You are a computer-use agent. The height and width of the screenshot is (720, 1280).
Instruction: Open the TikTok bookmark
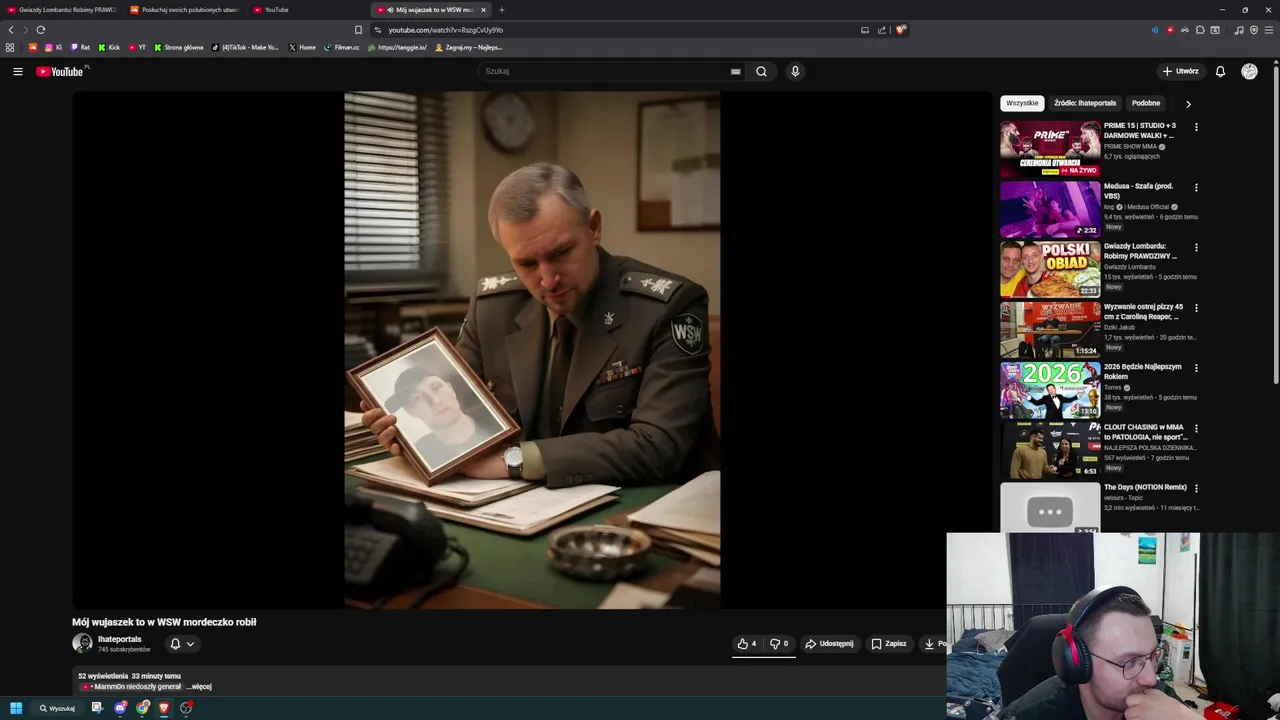(246, 47)
